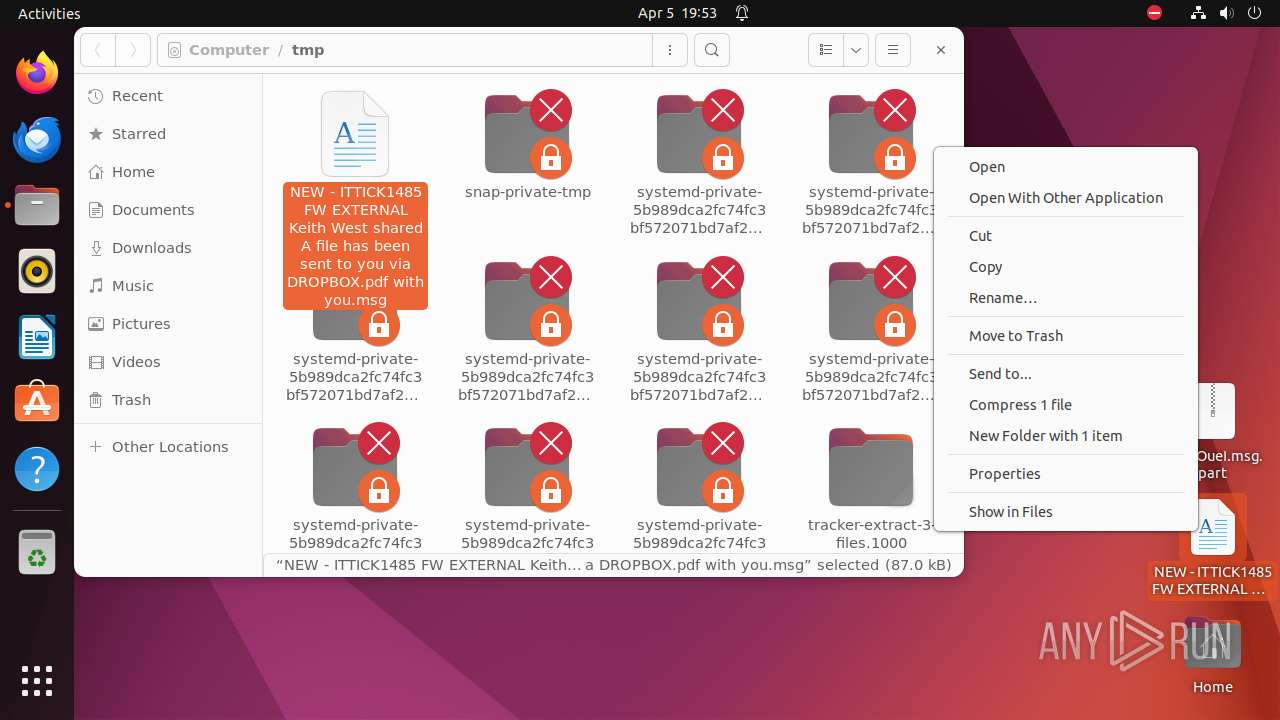Show the applications grid
This screenshot has width=1280, height=720.
tap(37, 681)
